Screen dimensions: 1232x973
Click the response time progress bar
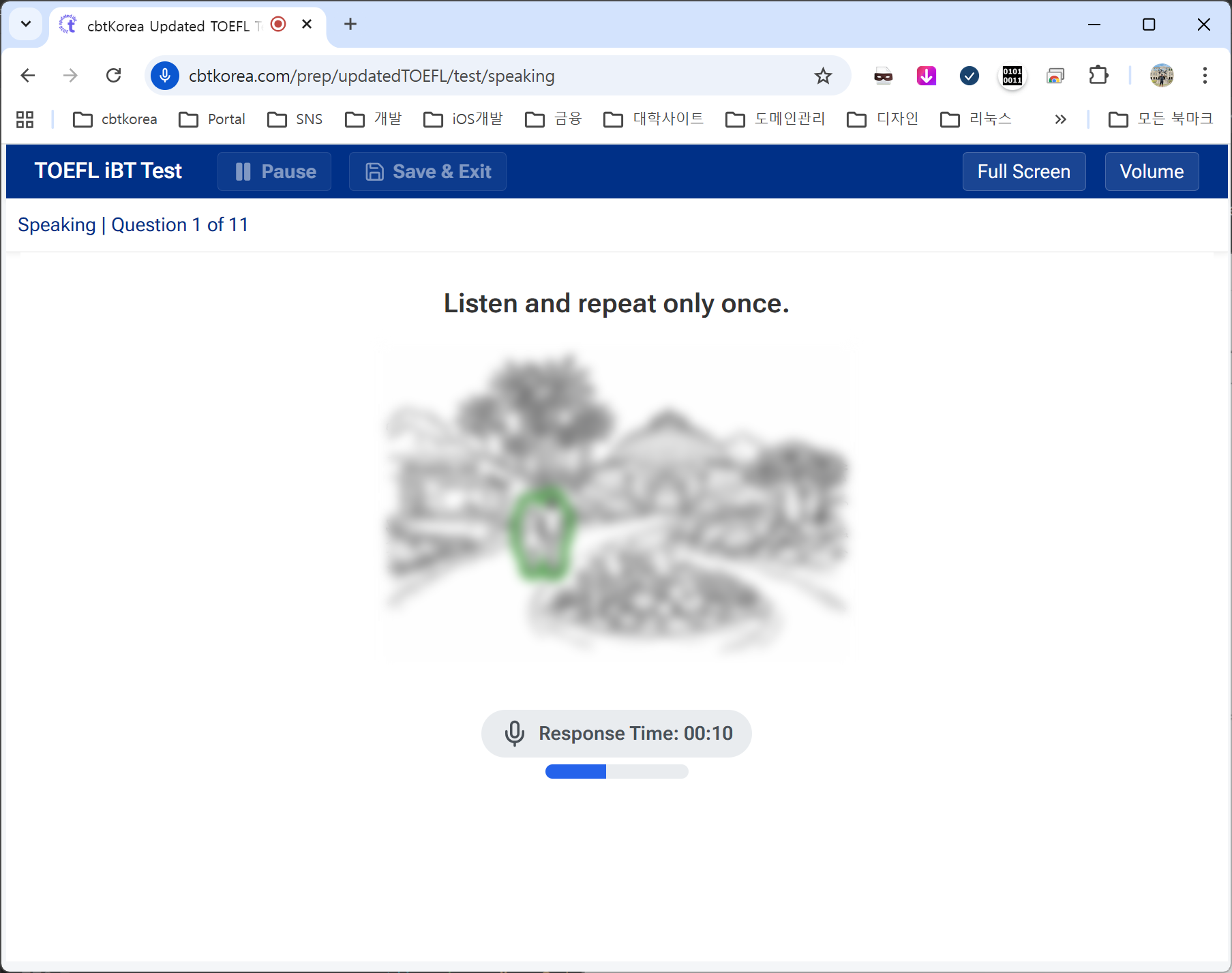pyautogui.click(x=616, y=771)
